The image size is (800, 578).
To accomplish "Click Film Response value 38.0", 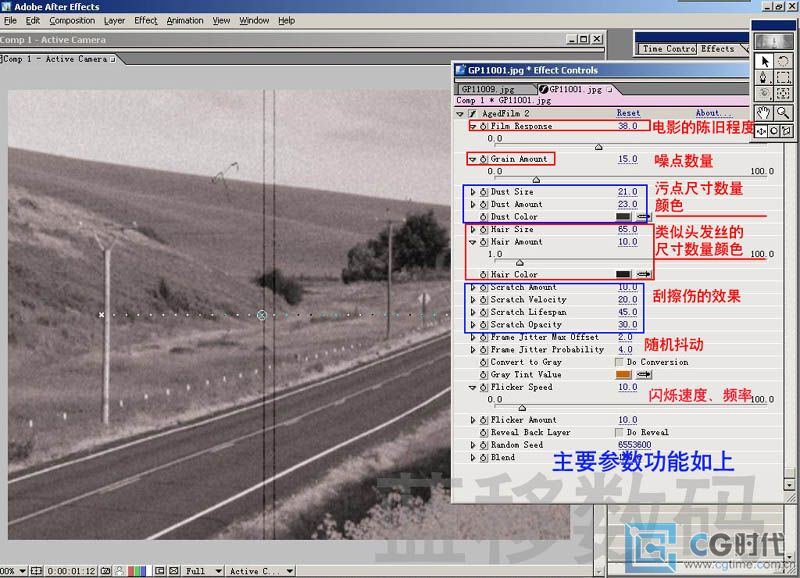I will pyautogui.click(x=628, y=126).
